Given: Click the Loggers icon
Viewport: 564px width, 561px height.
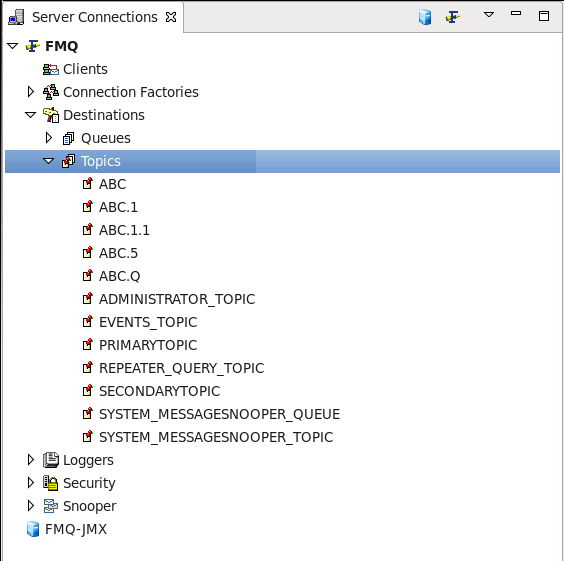Looking at the screenshot, I should pyautogui.click(x=51, y=460).
